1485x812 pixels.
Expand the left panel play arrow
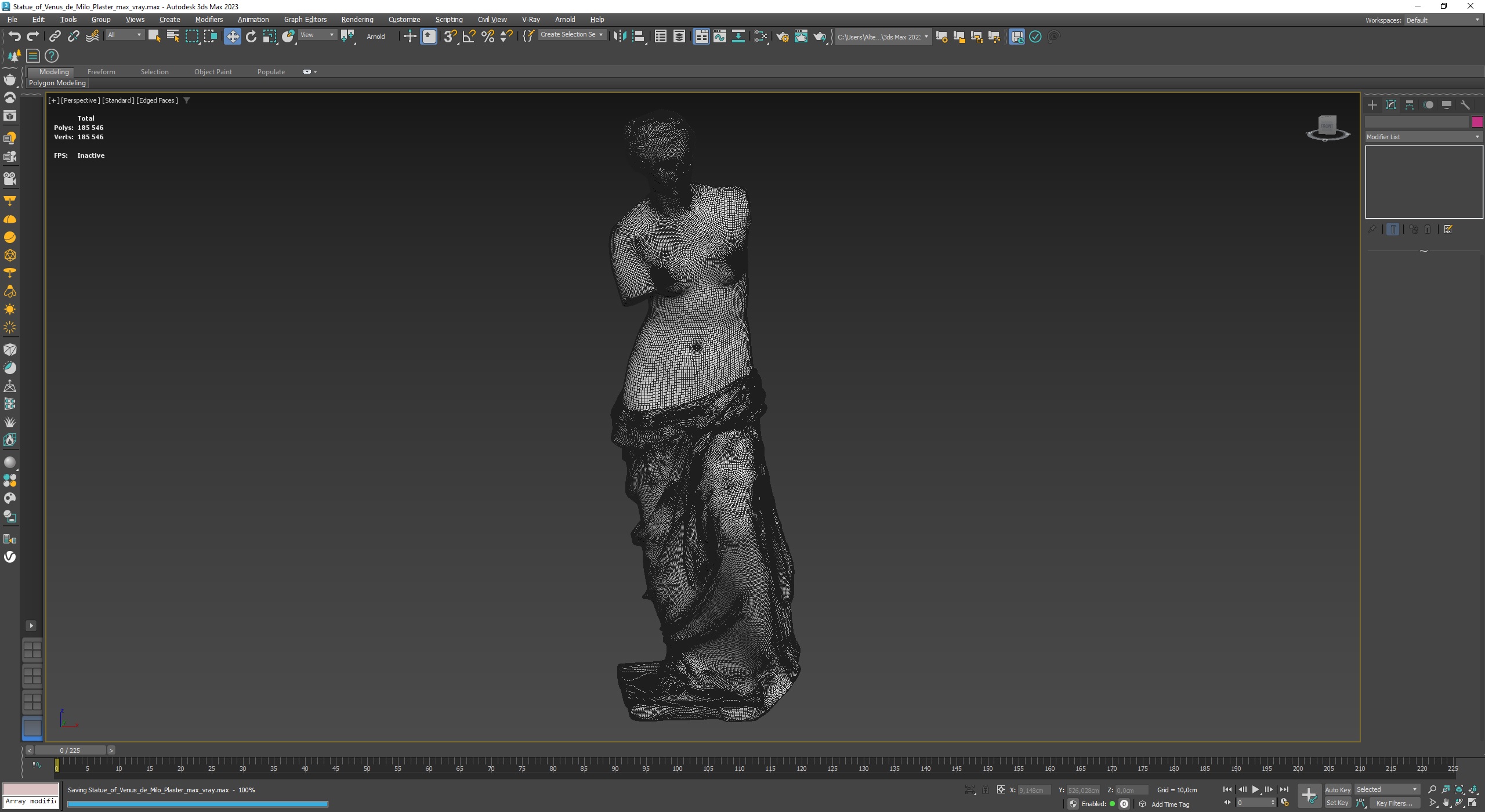pos(31,625)
